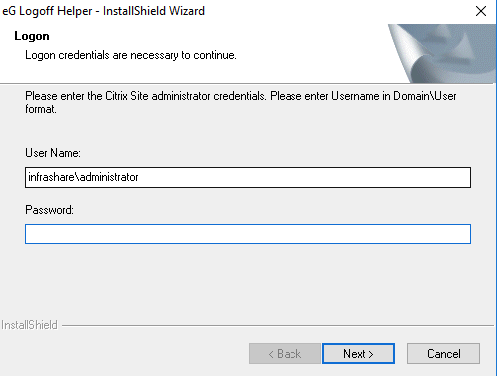497x376 pixels.
Task: Go back using the disabled Back button
Action: tap(285, 354)
